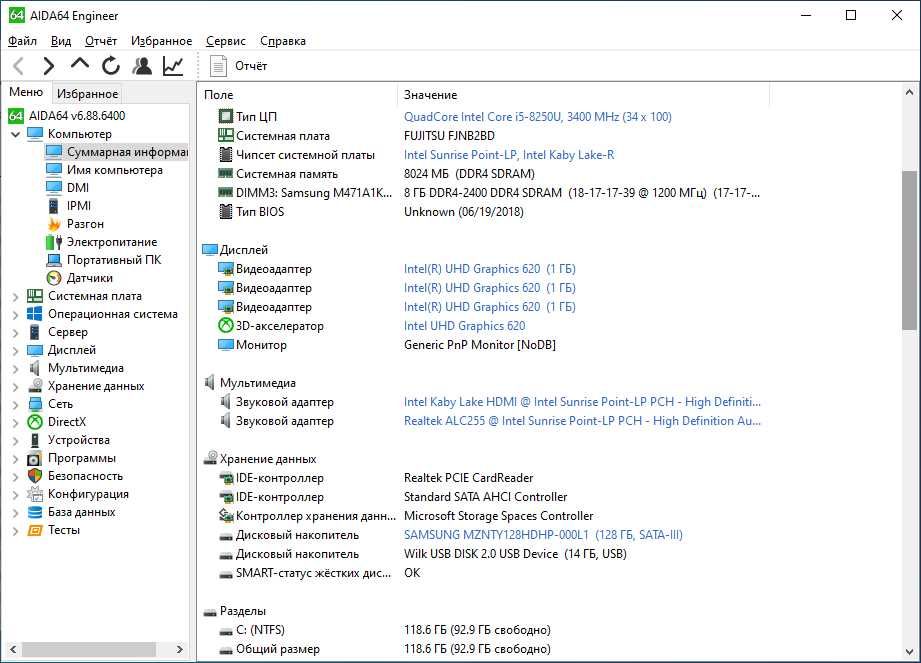Open the Отчёт menu
This screenshot has width=921, height=663.
(x=101, y=41)
